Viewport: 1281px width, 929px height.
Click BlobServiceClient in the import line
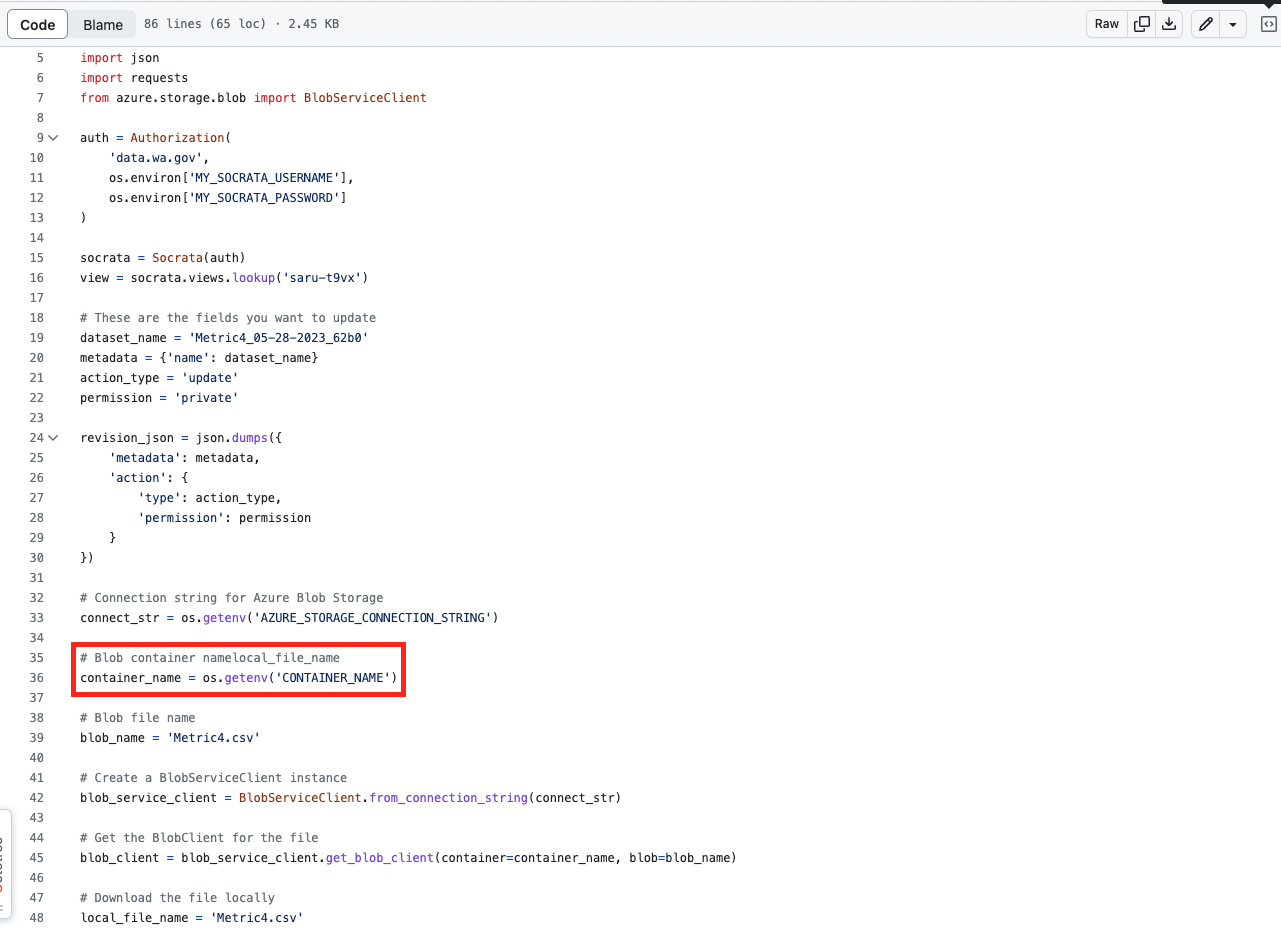365,98
